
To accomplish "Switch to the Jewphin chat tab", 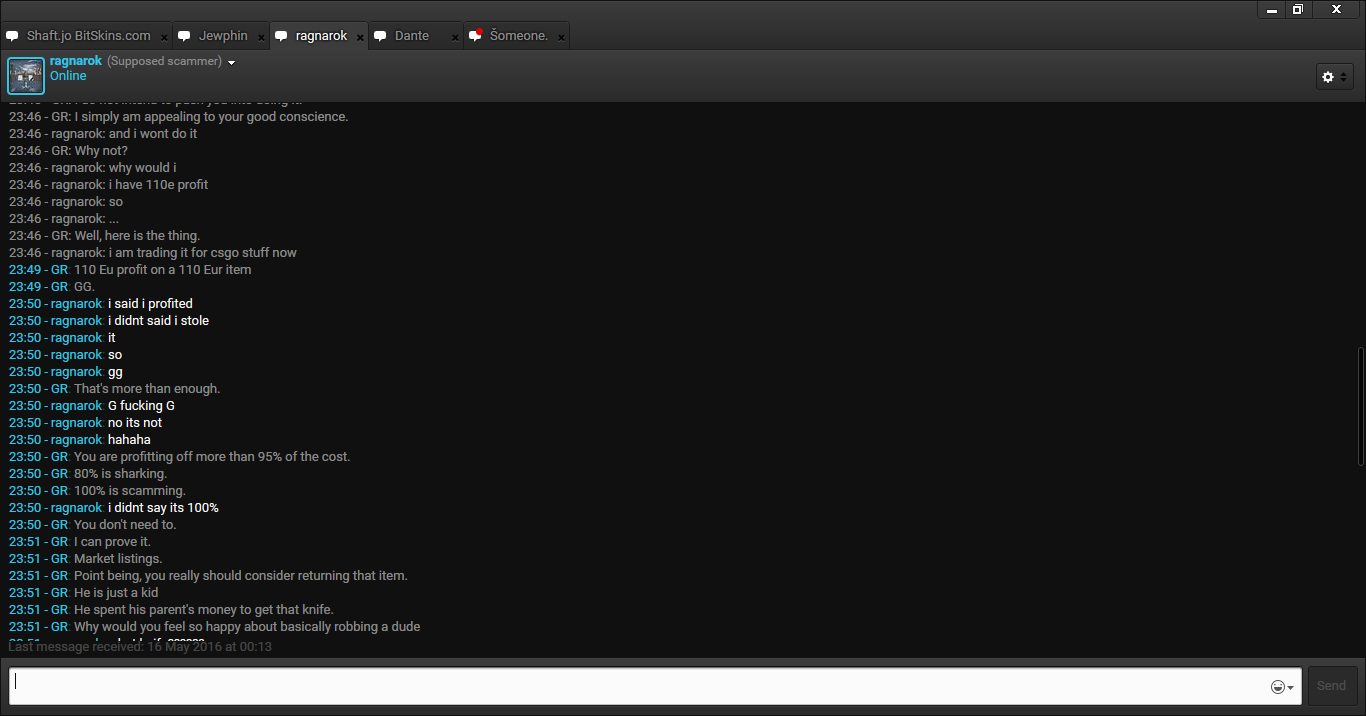I will [223, 36].
